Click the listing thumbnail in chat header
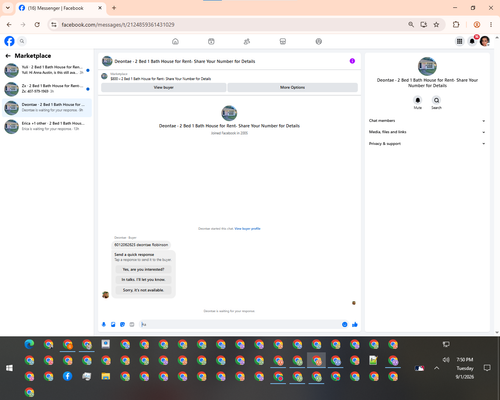Viewport: 500px width, 400px height. pos(107,61)
